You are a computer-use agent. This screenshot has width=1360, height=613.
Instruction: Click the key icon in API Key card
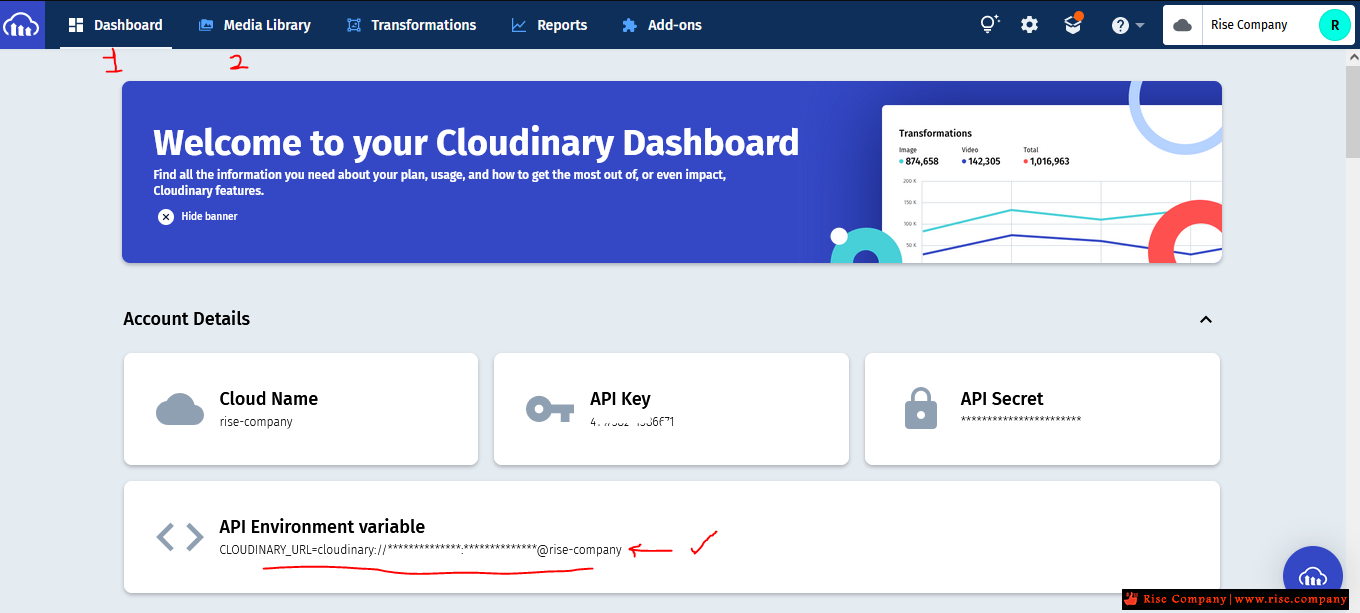point(550,409)
